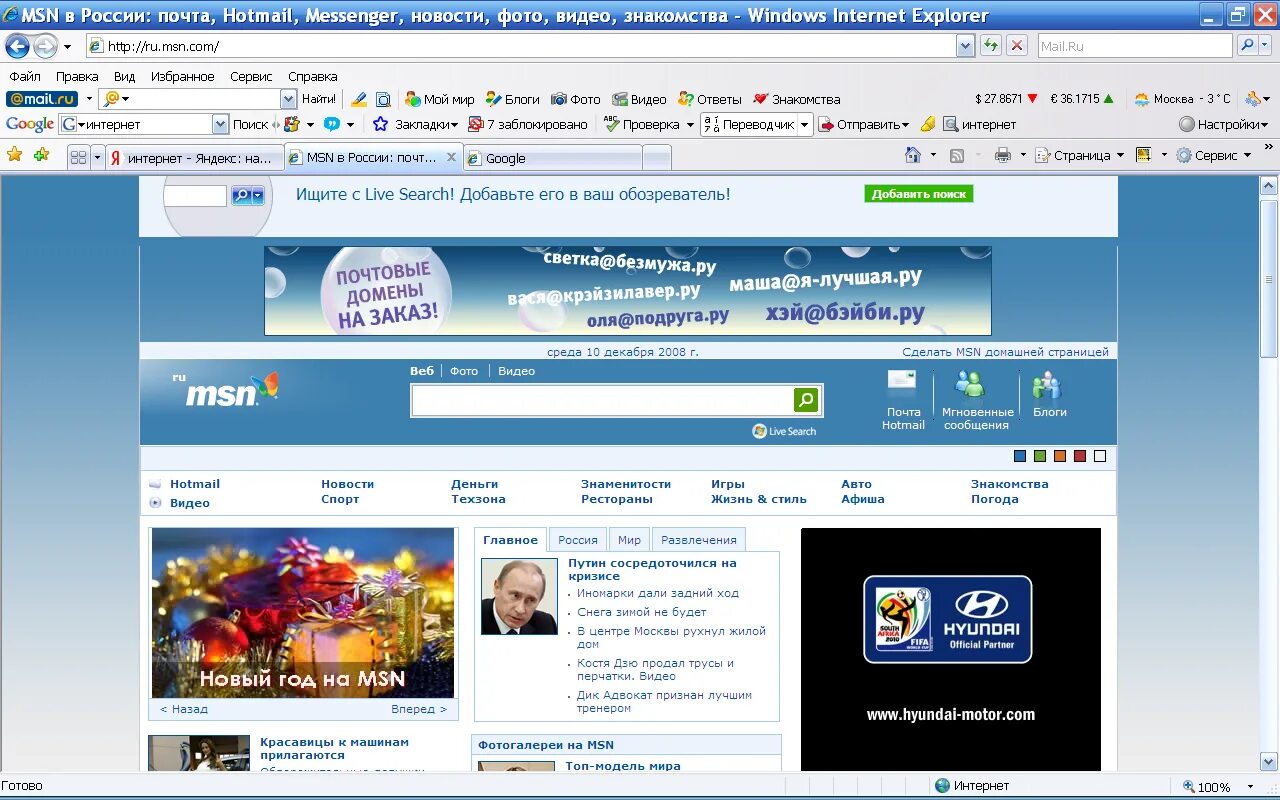Click the browser Forward arrow button
This screenshot has width=1280, height=800.
tap(45, 46)
